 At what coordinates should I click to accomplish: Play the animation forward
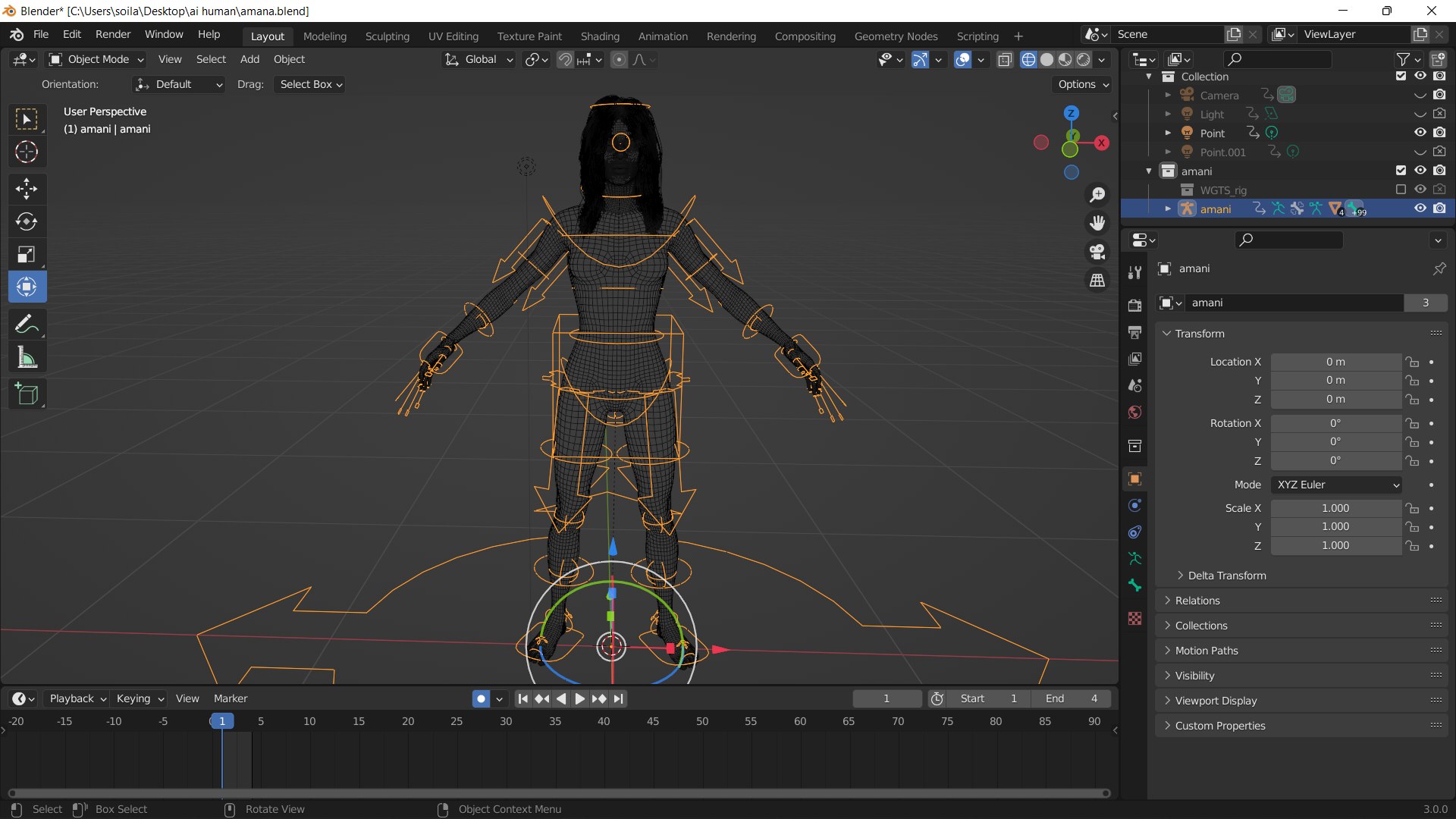pos(579,698)
